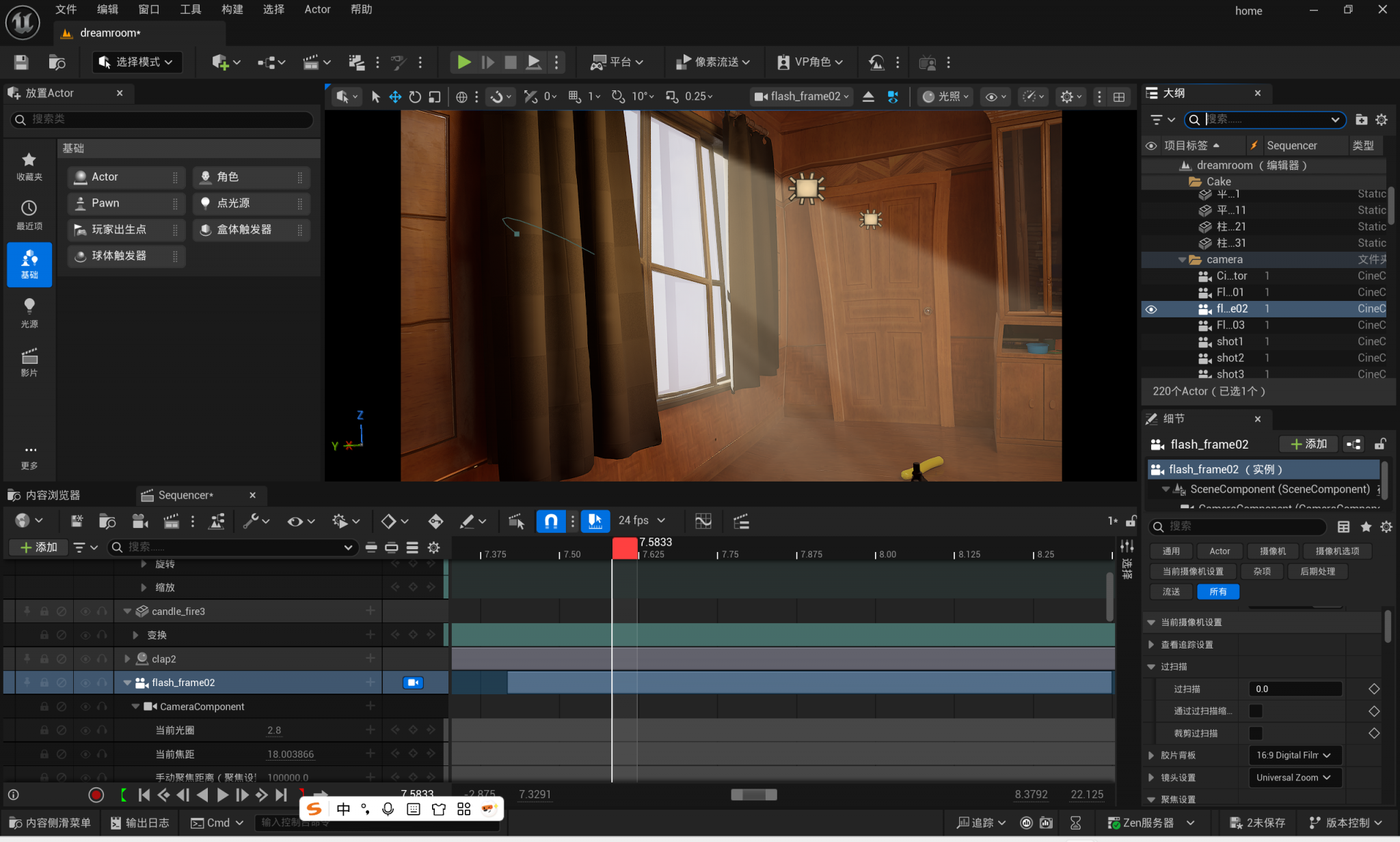Image resolution: width=1400 pixels, height=842 pixels.
Task: Click the 添加 button in details panel
Action: point(1308,444)
